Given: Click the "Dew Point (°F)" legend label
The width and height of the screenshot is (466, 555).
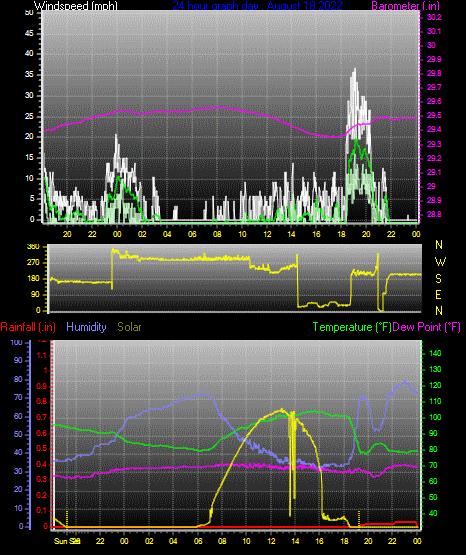Looking at the screenshot, I should (x=427, y=327).
